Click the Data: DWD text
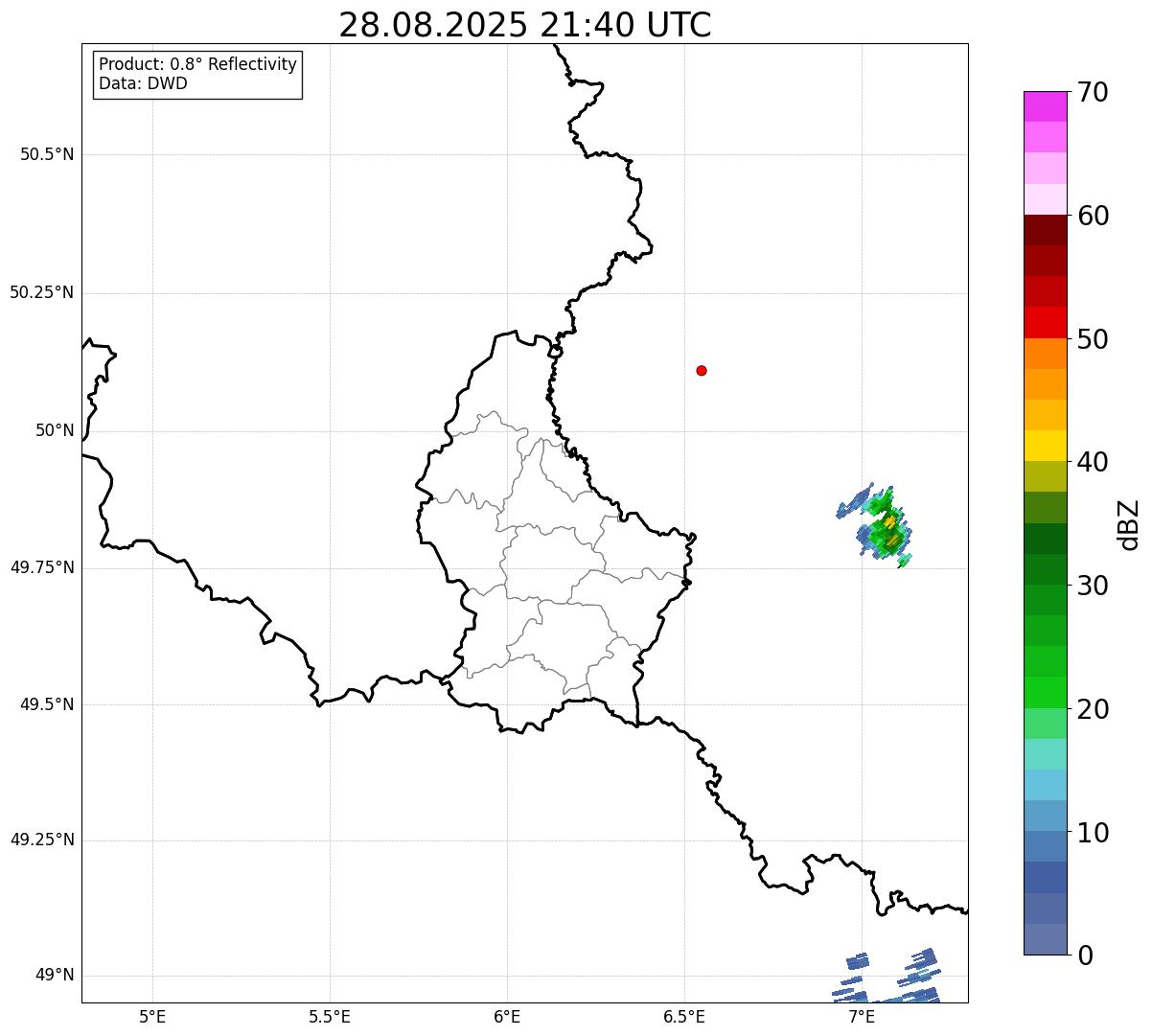This screenshot has width=1152, height=1036. coord(143,83)
